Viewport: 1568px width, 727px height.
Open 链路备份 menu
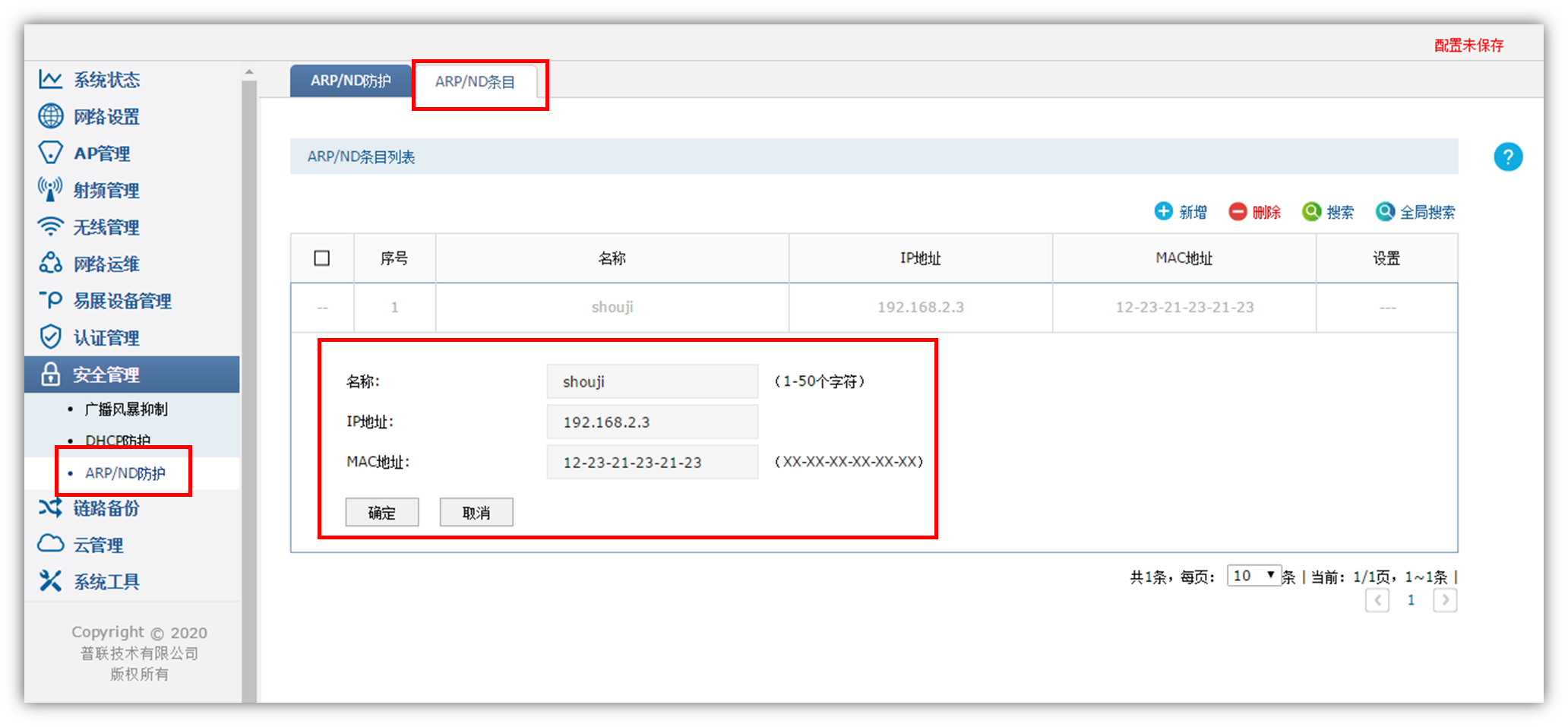click(x=106, y=507)
